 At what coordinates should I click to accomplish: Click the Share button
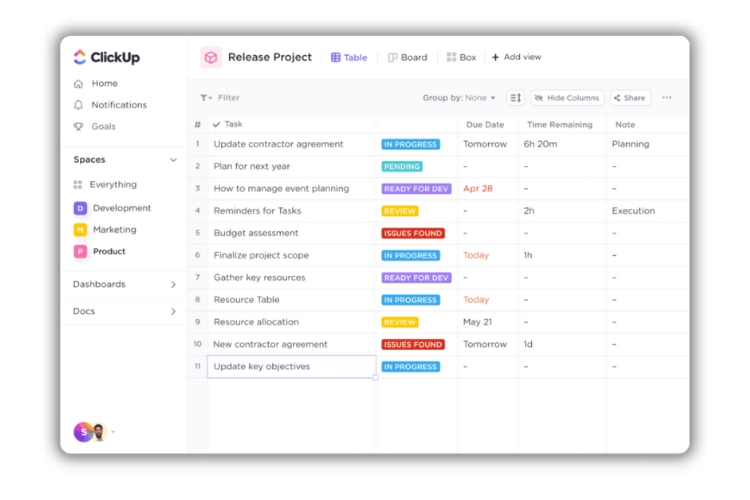point(630,98)
